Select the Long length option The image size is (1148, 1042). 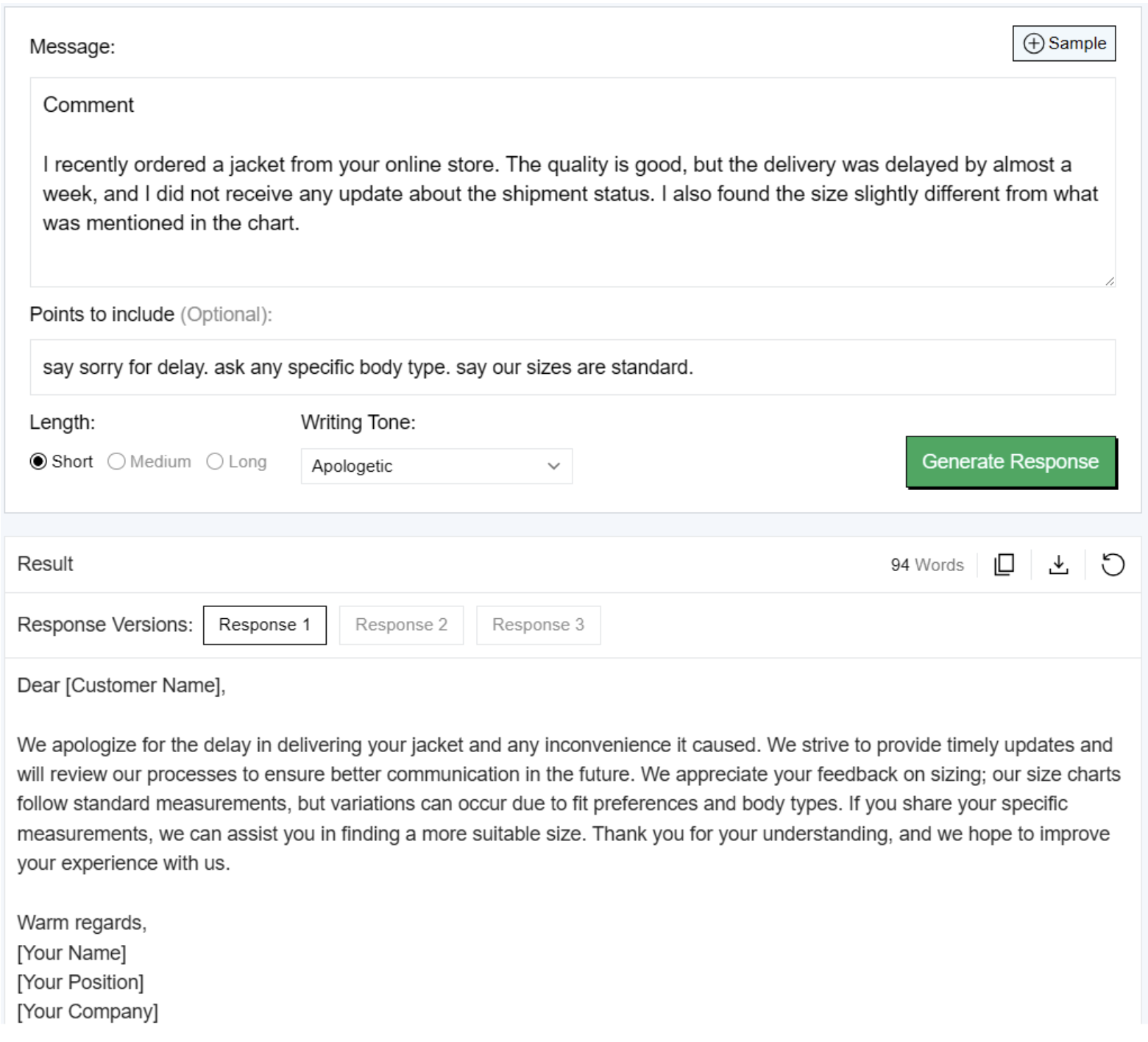pyautogui.click(x=215, y=461)
